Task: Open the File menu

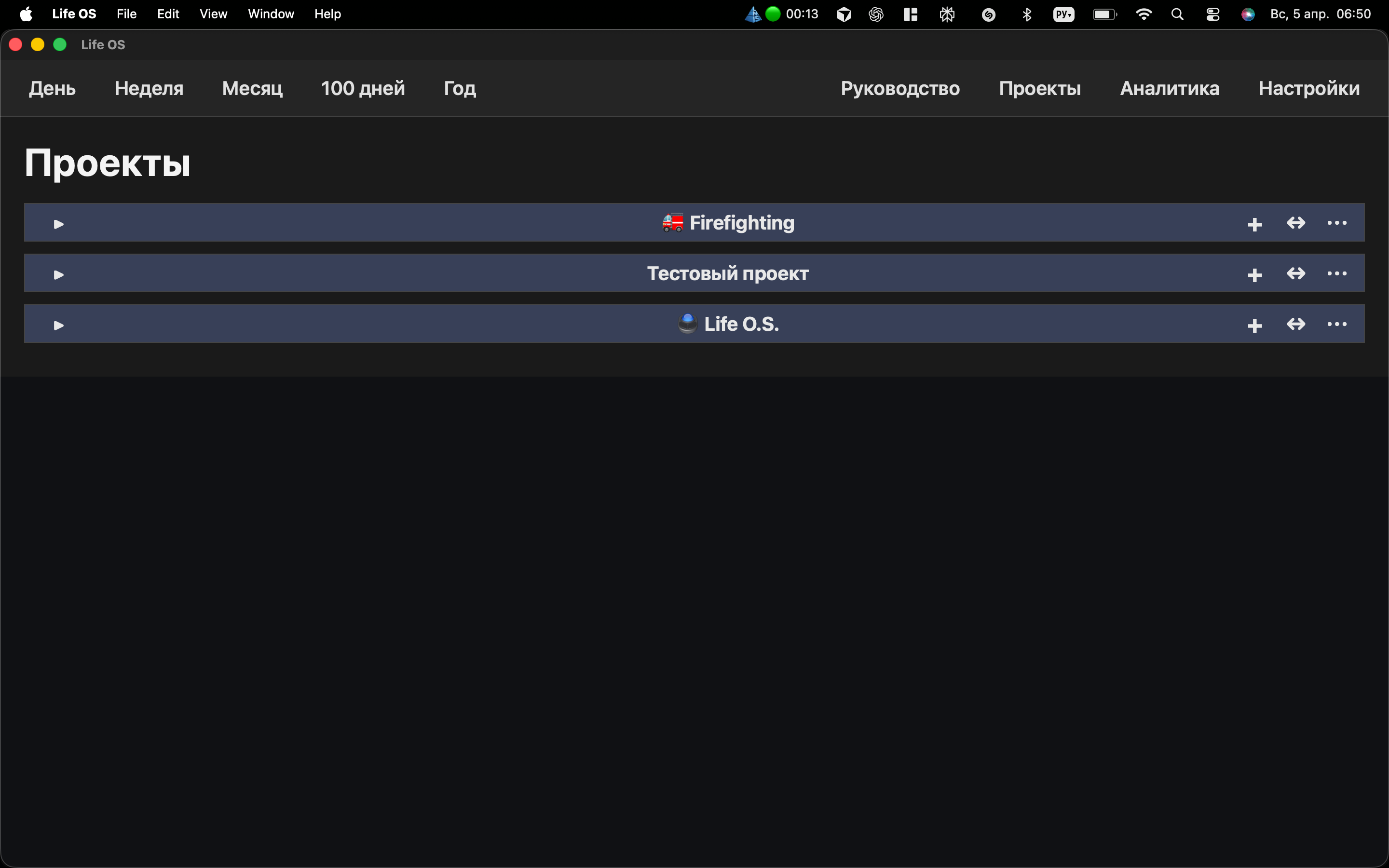Action: coord(126,14)
